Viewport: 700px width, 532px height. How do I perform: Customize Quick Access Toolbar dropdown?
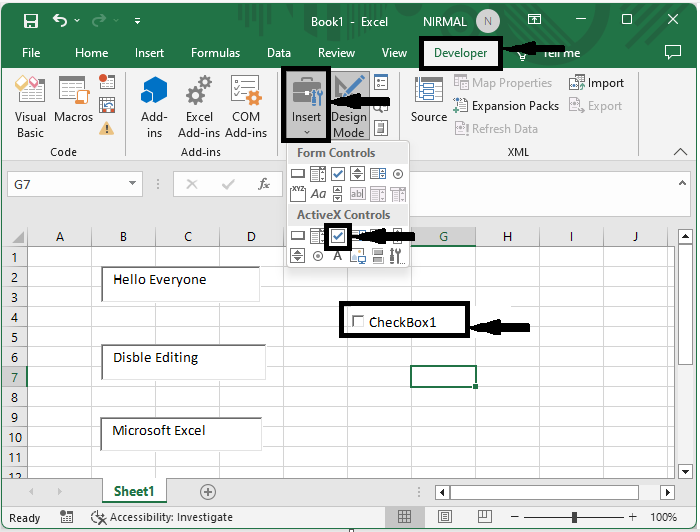point(138,21)
